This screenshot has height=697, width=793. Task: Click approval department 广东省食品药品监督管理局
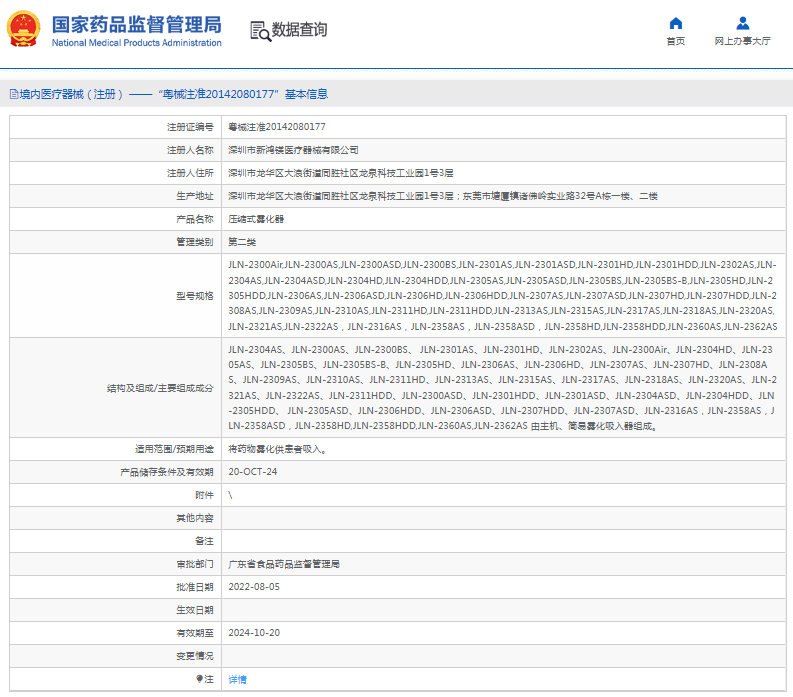[284, 564]
